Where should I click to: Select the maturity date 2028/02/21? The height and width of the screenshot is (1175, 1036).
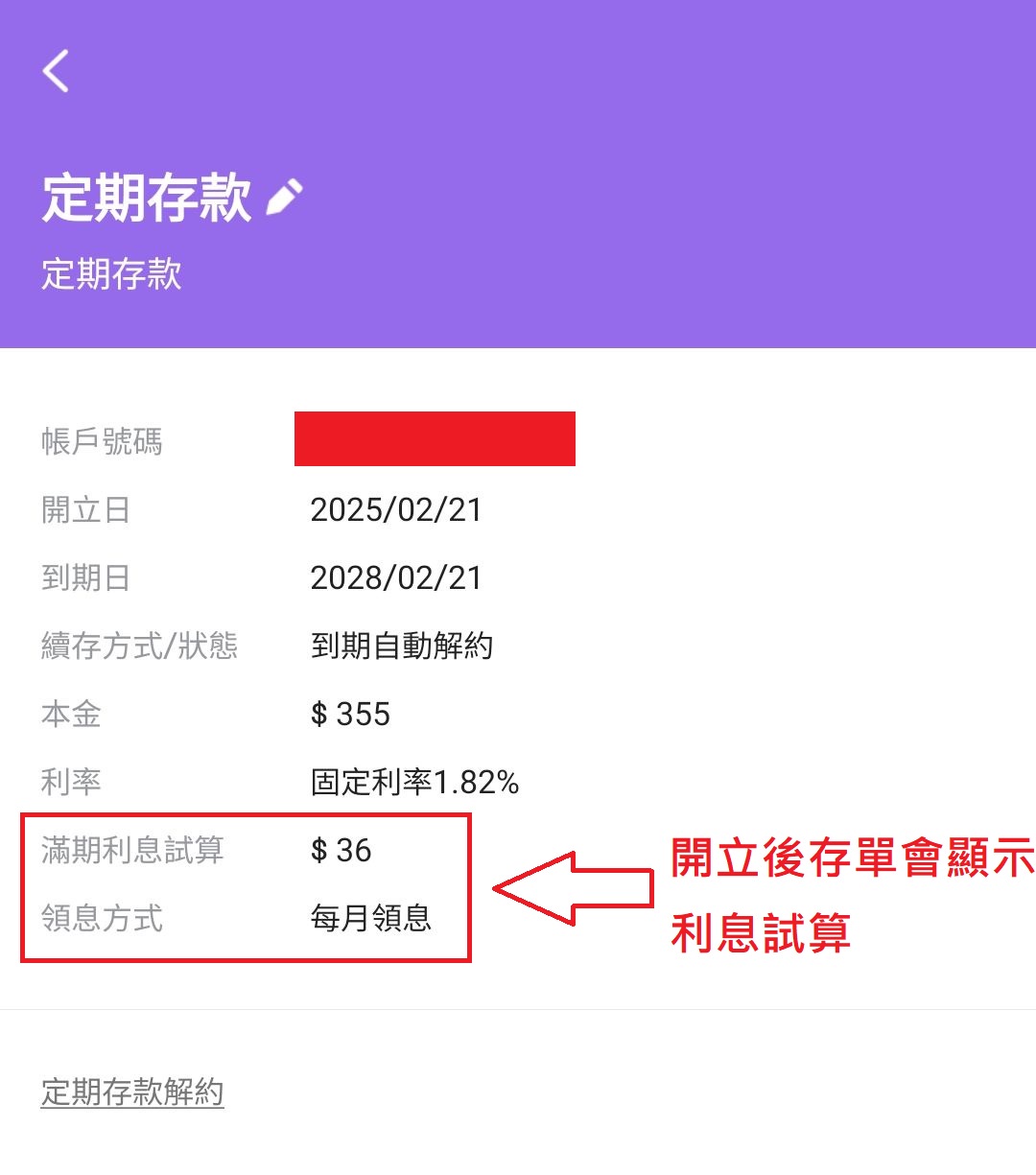396,577
